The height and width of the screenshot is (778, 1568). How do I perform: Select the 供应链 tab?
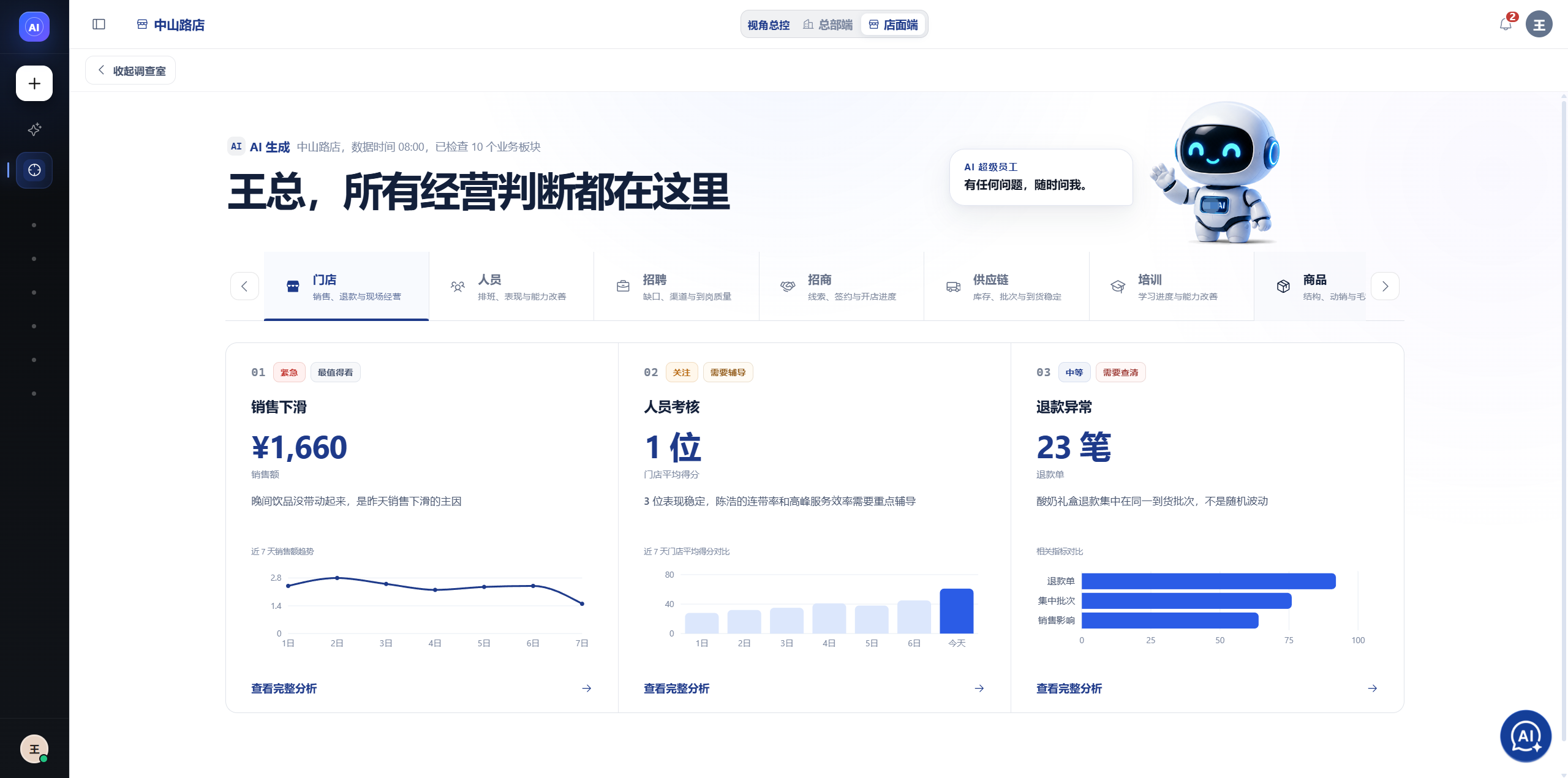tap(1007, 286)
